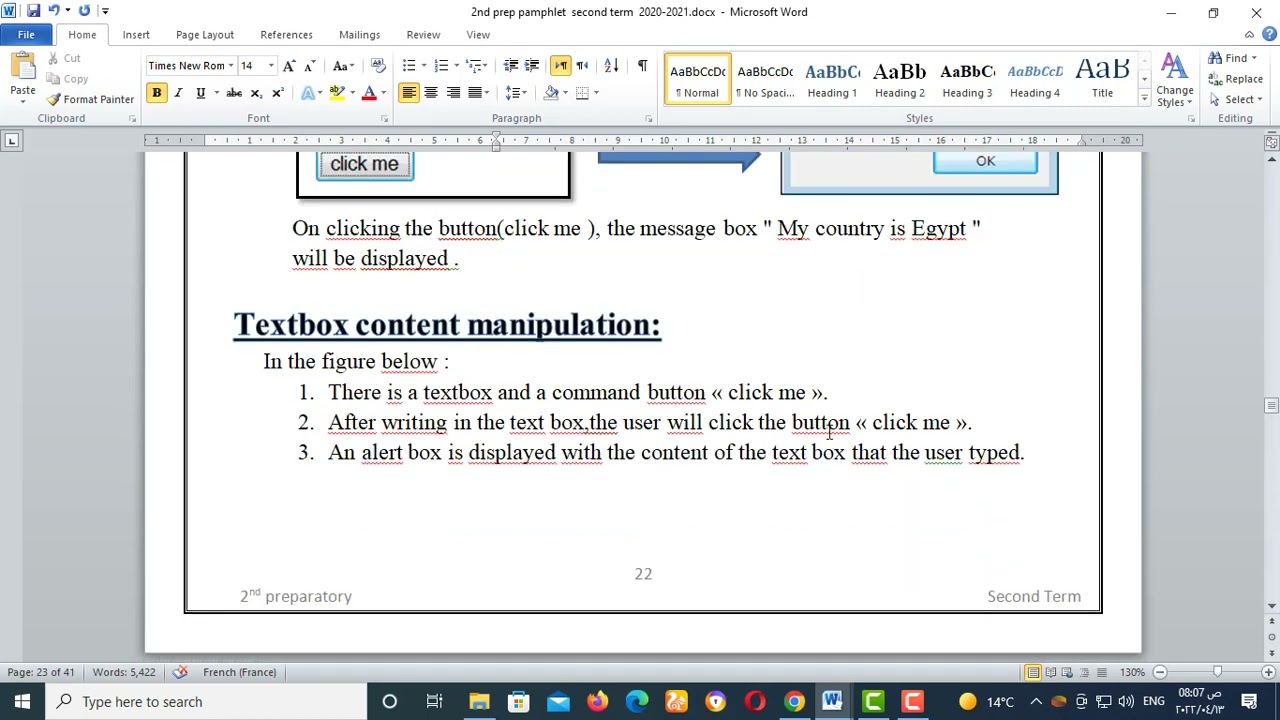Toggle Show/Hide paragraph marks

(642, 66)
